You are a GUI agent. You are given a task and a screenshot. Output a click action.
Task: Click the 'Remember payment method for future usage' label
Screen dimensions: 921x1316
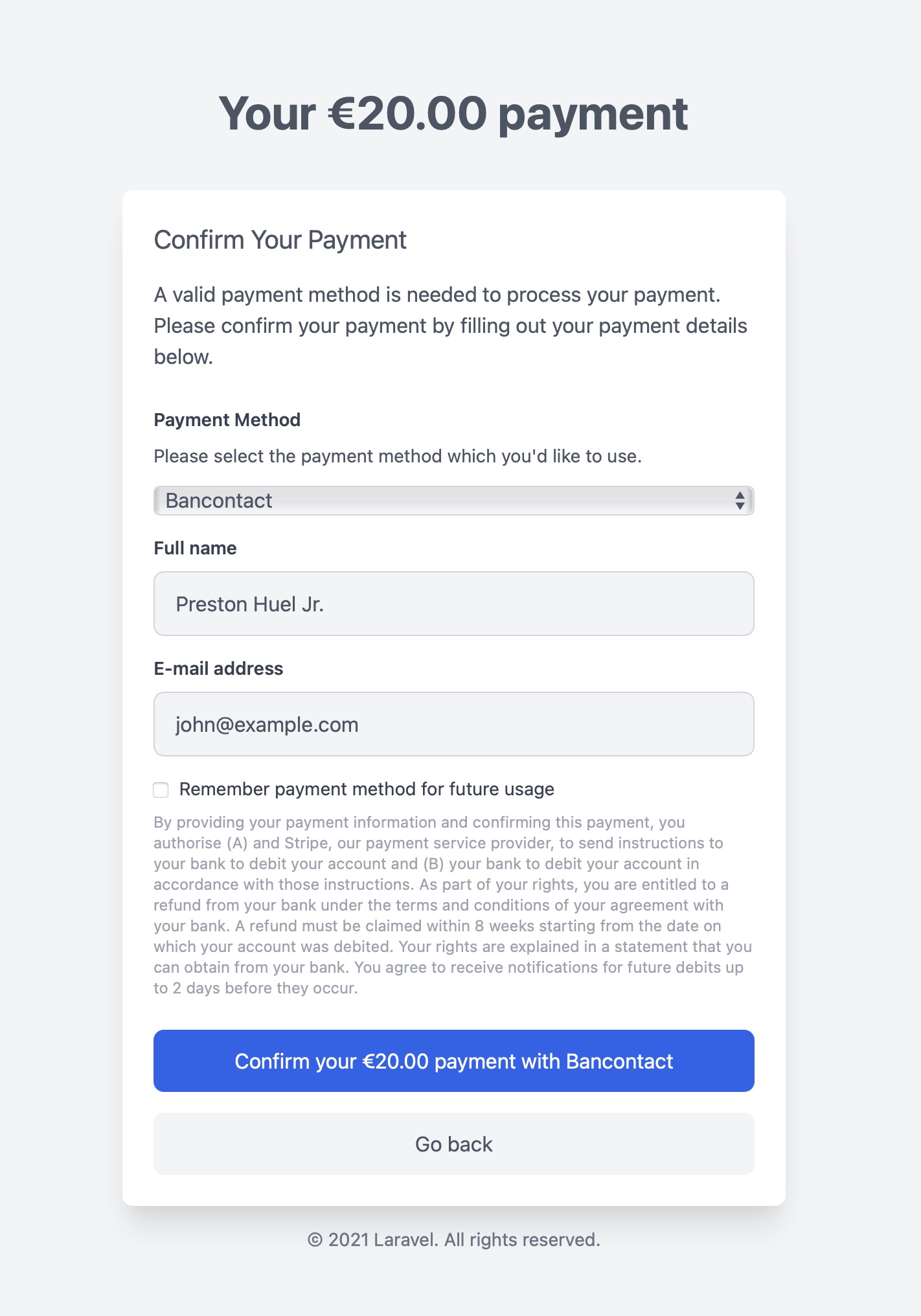pos(367,789)
